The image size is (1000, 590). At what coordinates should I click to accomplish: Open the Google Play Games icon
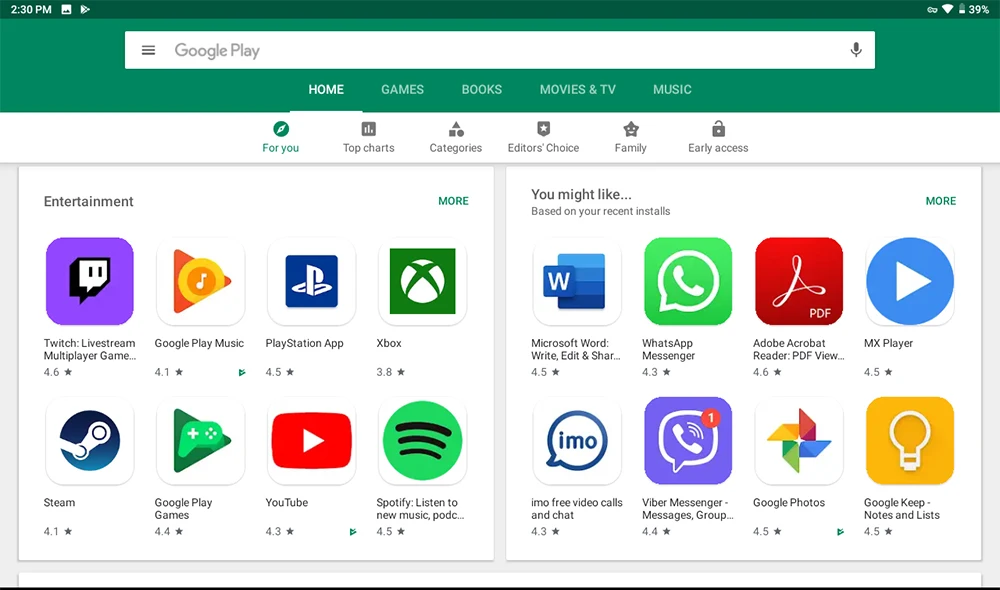201,441
